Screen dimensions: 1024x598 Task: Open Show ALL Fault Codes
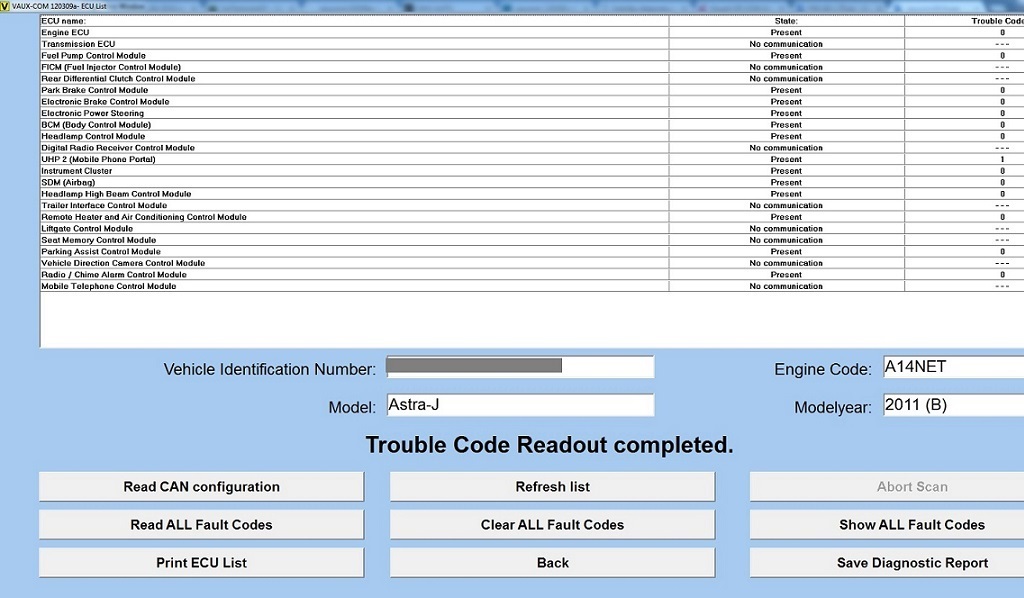click(911, 525)
